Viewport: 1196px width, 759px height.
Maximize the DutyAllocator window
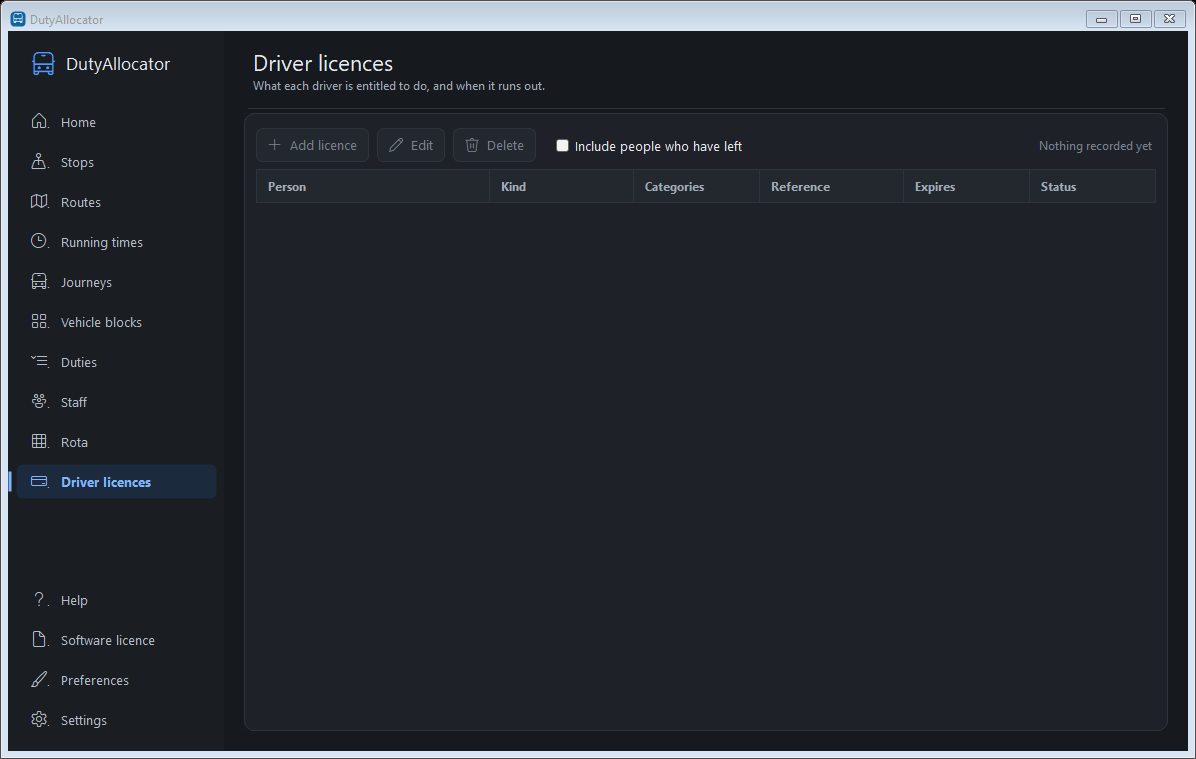point(1135,19)
